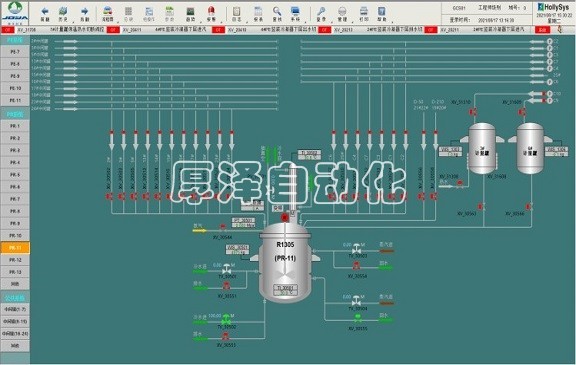576x365 pixels.
Task: Select PE-10 in the left sidebar
Action: tap(15, 88)
